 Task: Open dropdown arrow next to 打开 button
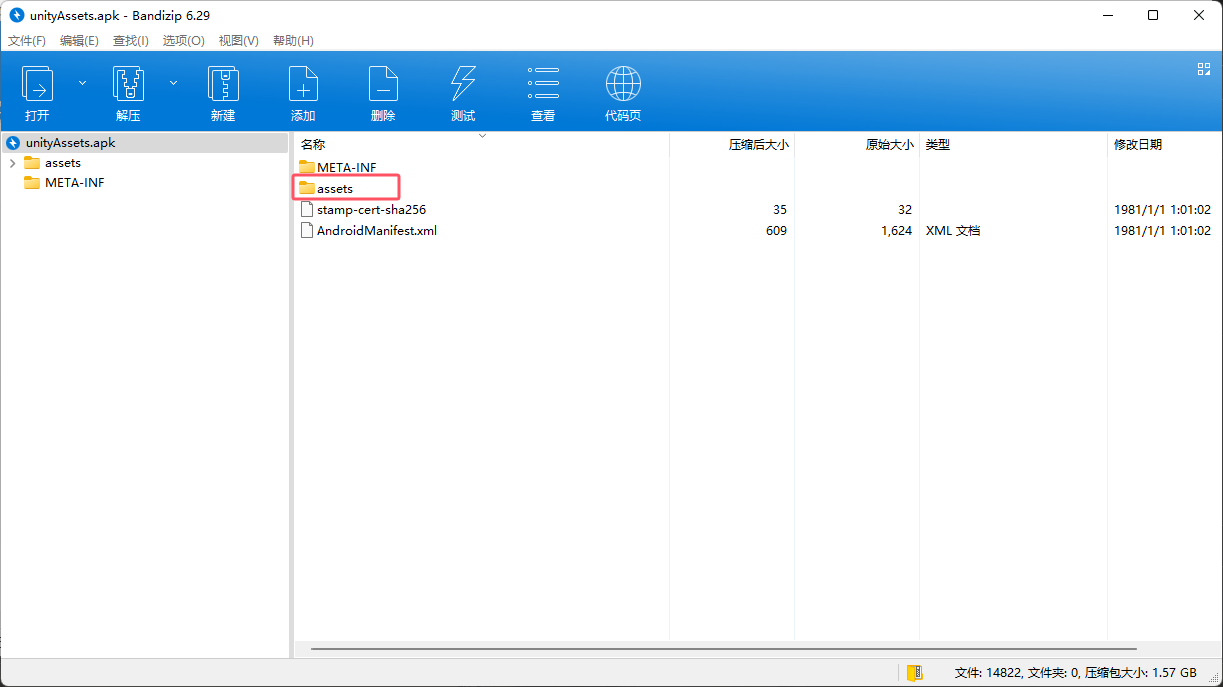point(82,83)
